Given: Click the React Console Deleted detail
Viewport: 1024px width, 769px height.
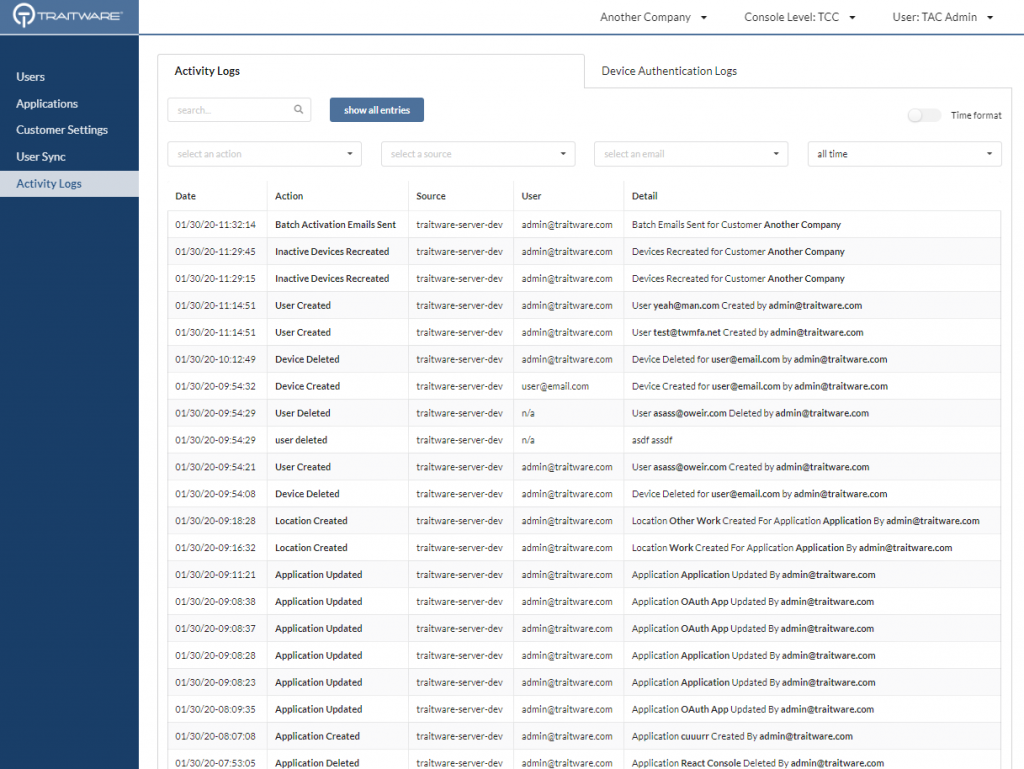Looking at the screenshot, I should click(x=758, y=763).
